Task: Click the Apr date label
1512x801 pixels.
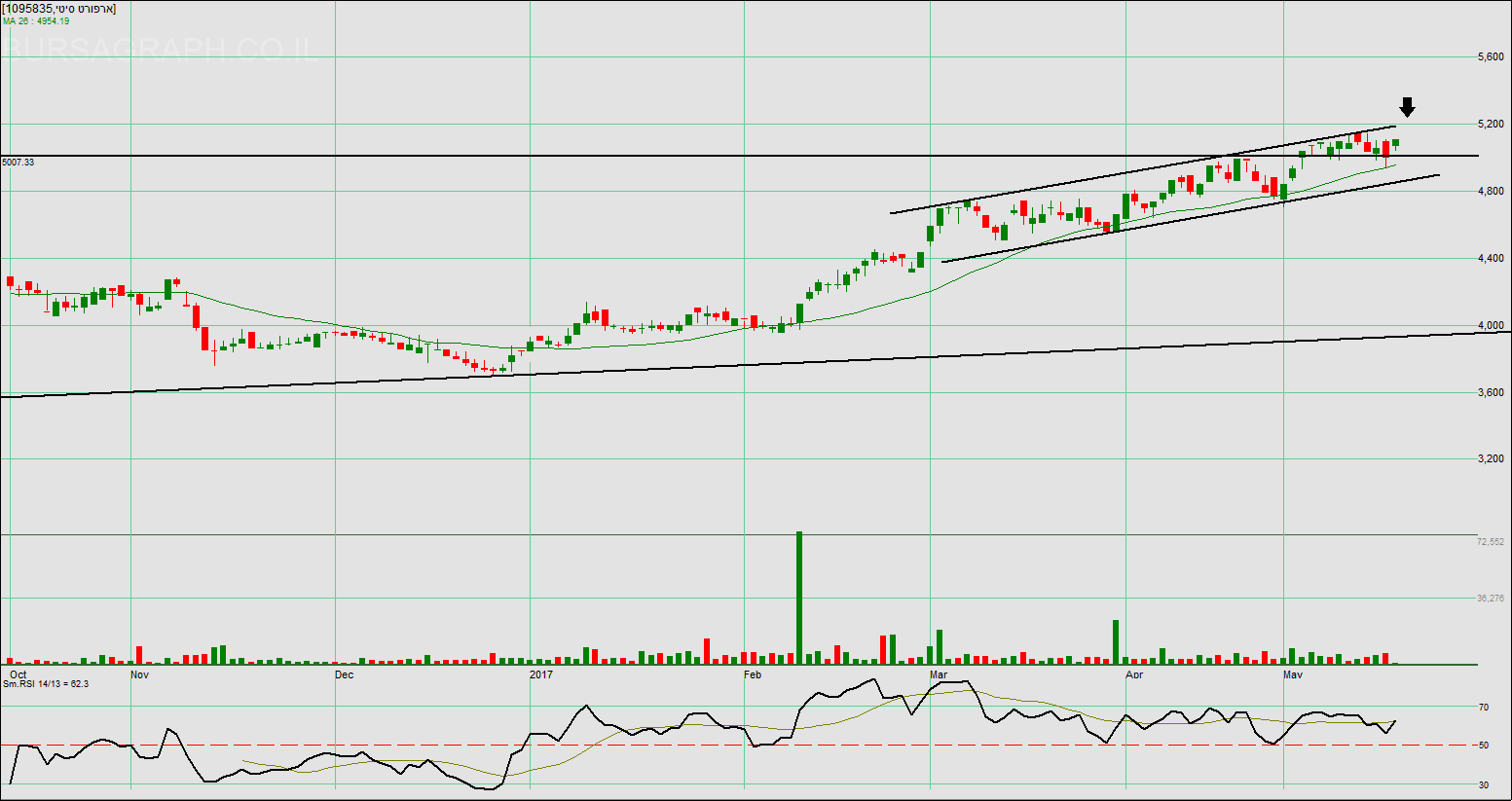Action: (x=1134, y=674)
